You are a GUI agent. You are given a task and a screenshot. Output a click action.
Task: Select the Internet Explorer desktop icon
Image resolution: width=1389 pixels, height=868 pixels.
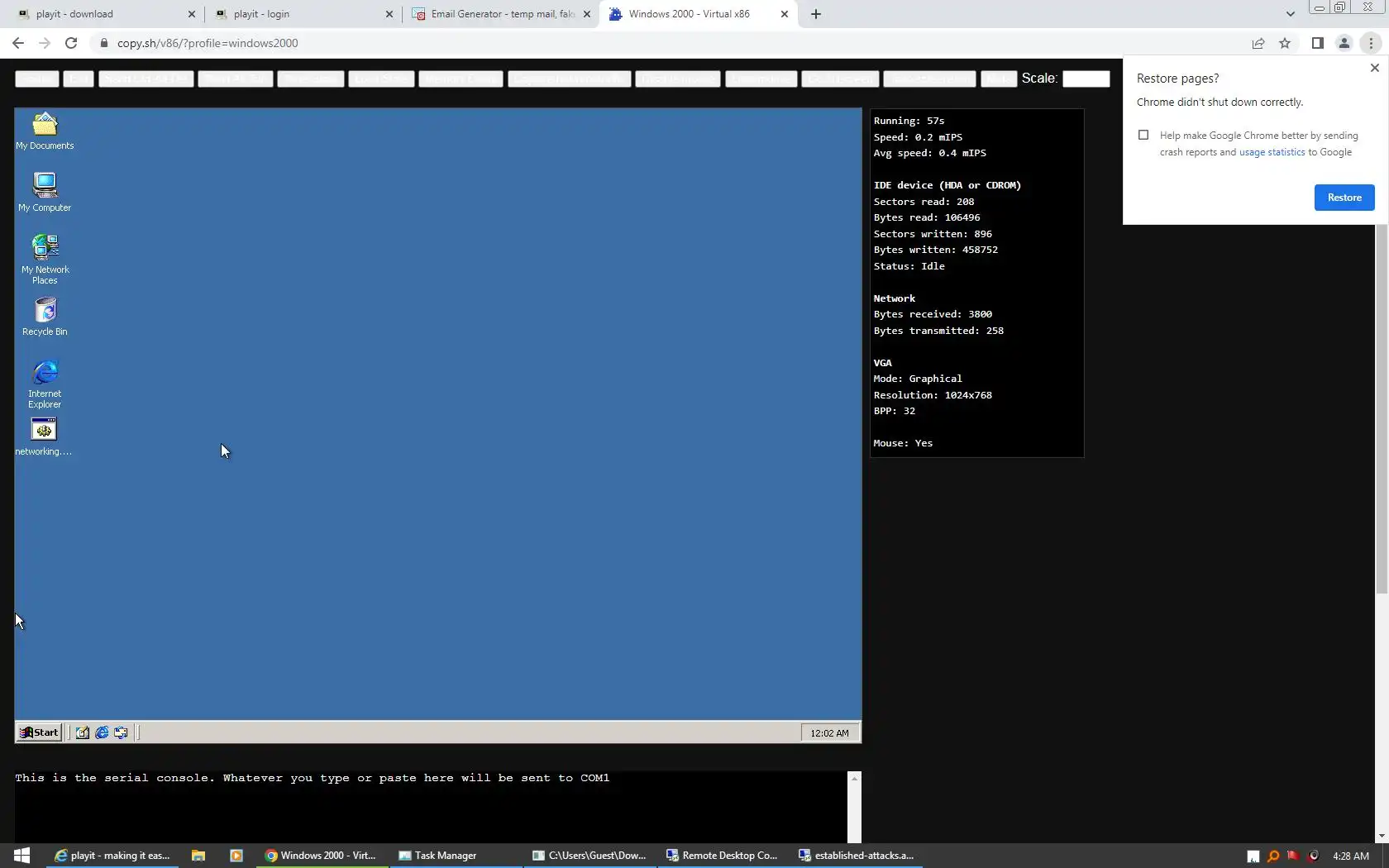(45, 384)
